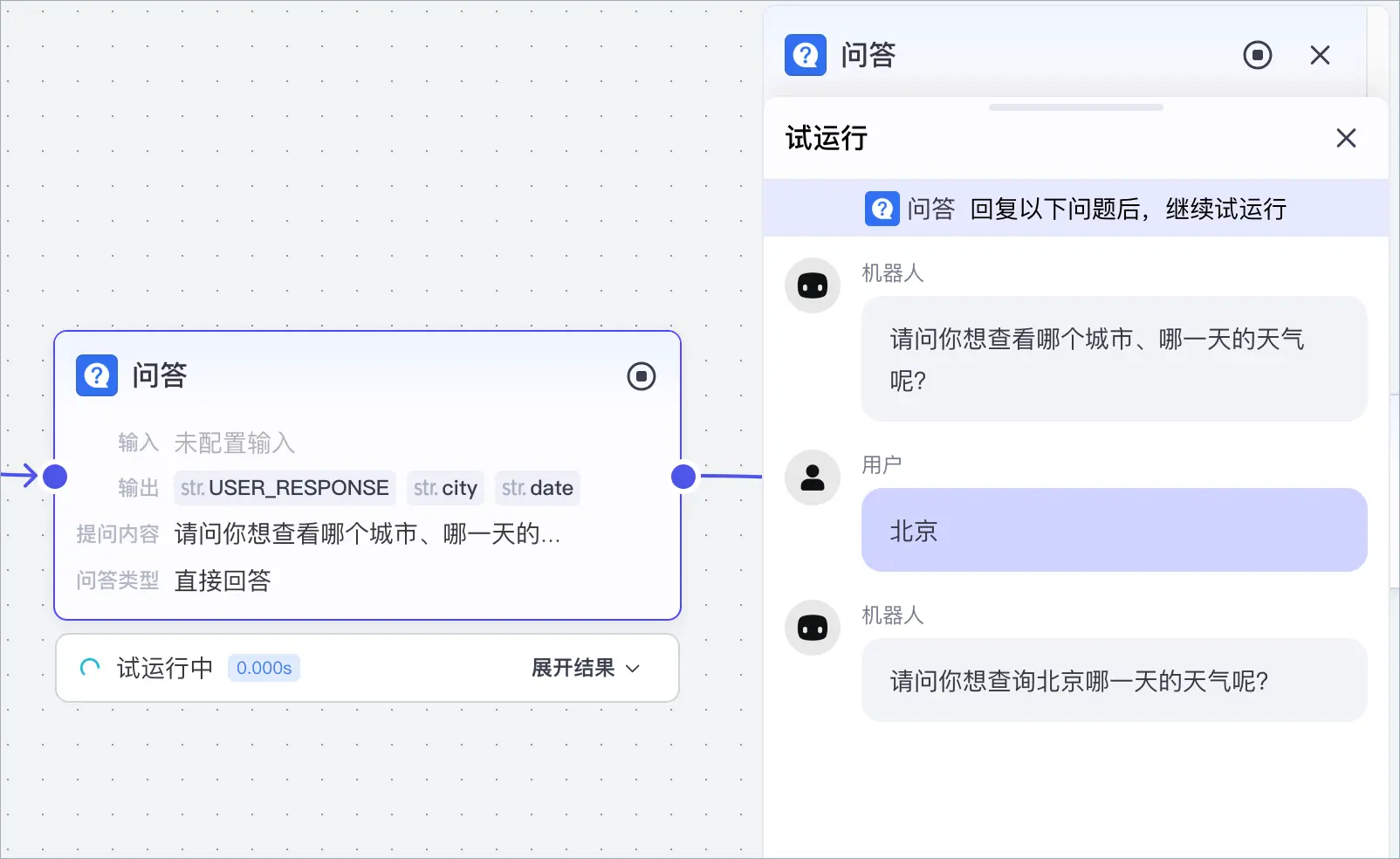Click the bot message 请问你想查询北京哪一天的天气呢
This screenshot has height=859, width=1400.
pos(1115,680)
